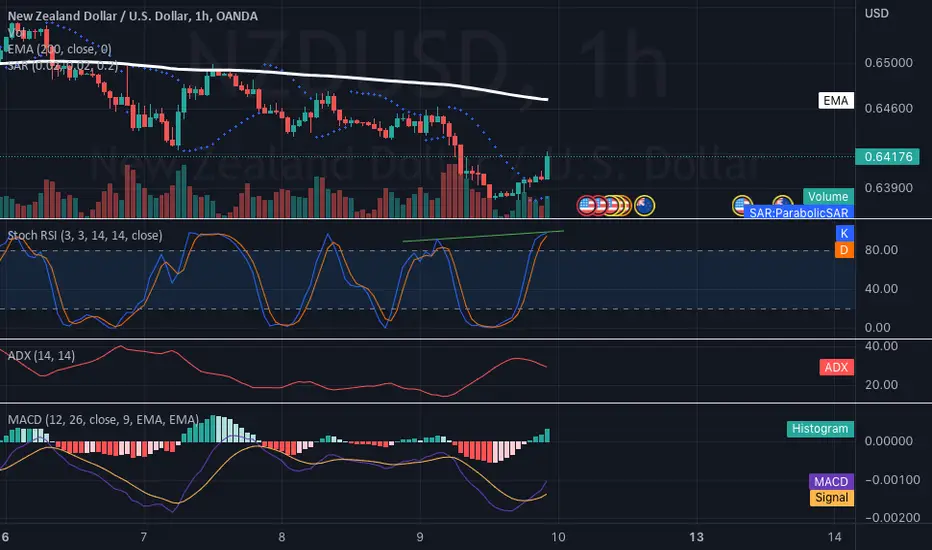Click the current price 0.64176 label
Viewport: 932px width, 550px height.
[x=887, y=157]
